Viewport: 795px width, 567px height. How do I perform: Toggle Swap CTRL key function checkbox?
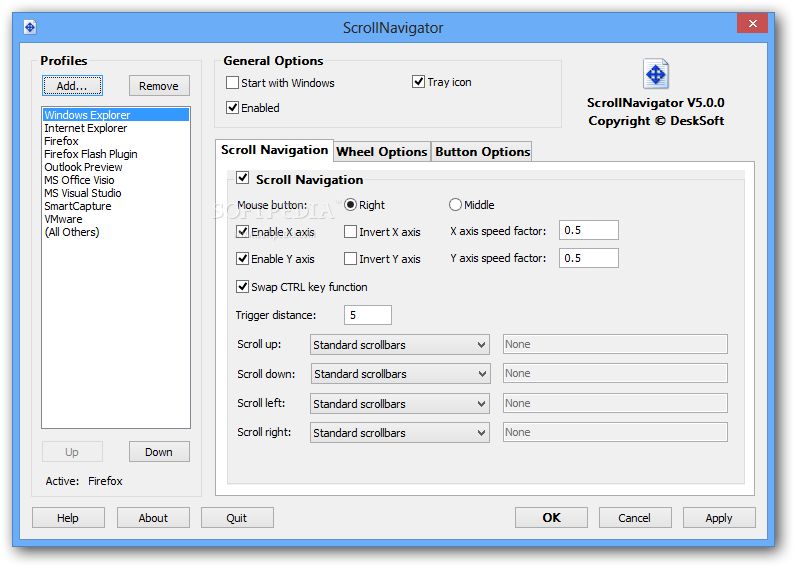[243, 287]
